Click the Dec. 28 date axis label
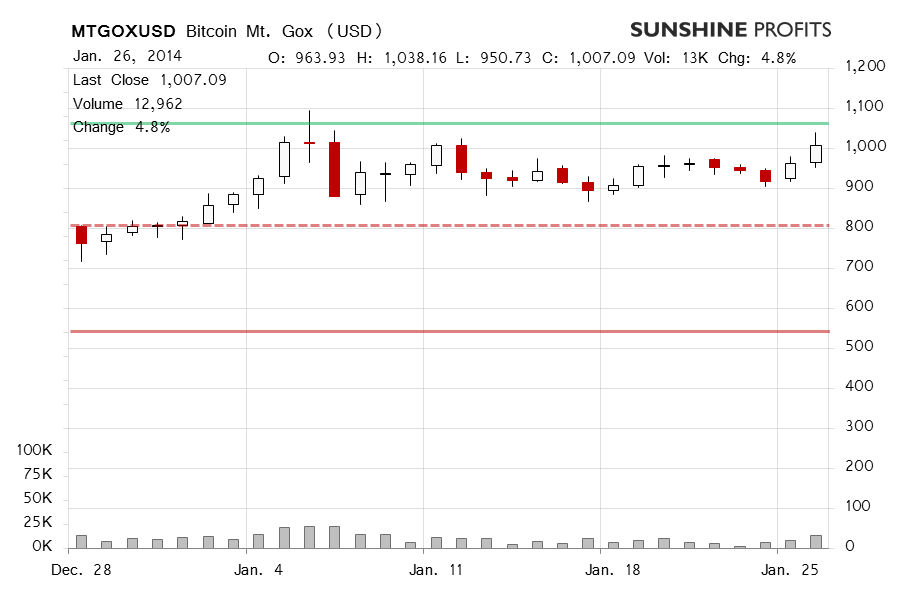Viewport: 900px width, 596px height. click(x=81, y=570)
